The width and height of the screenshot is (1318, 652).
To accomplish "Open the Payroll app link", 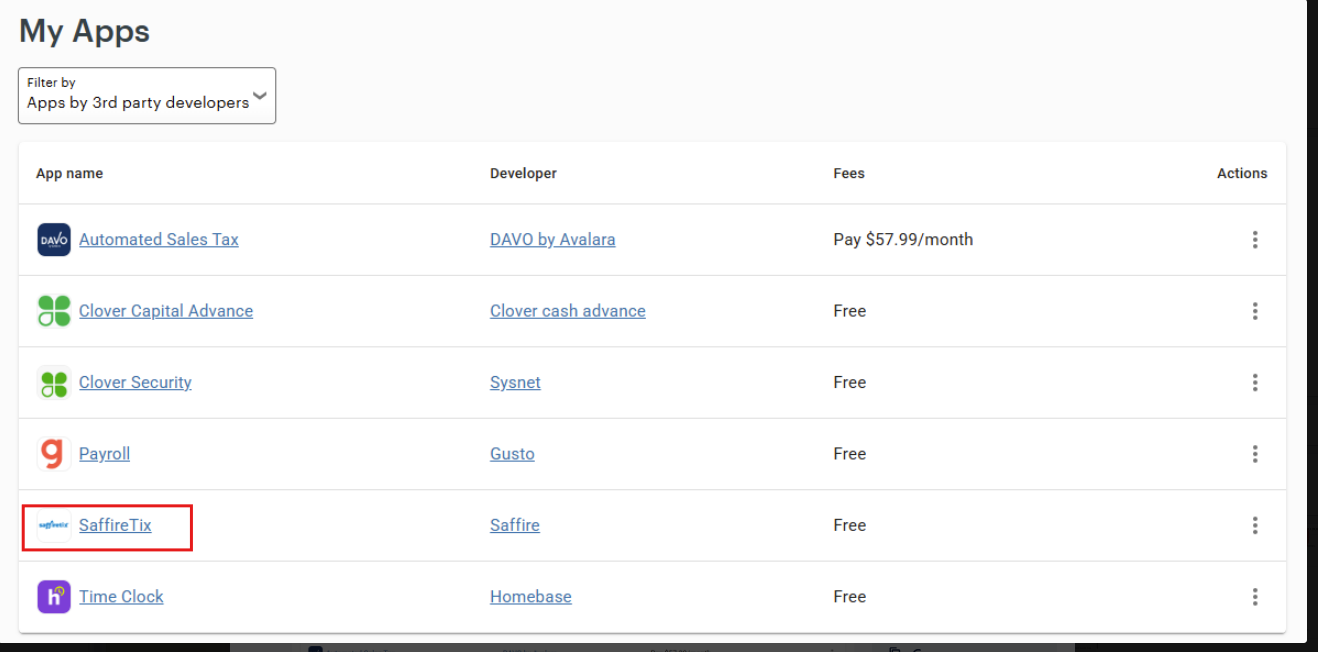I will [105, 454].
